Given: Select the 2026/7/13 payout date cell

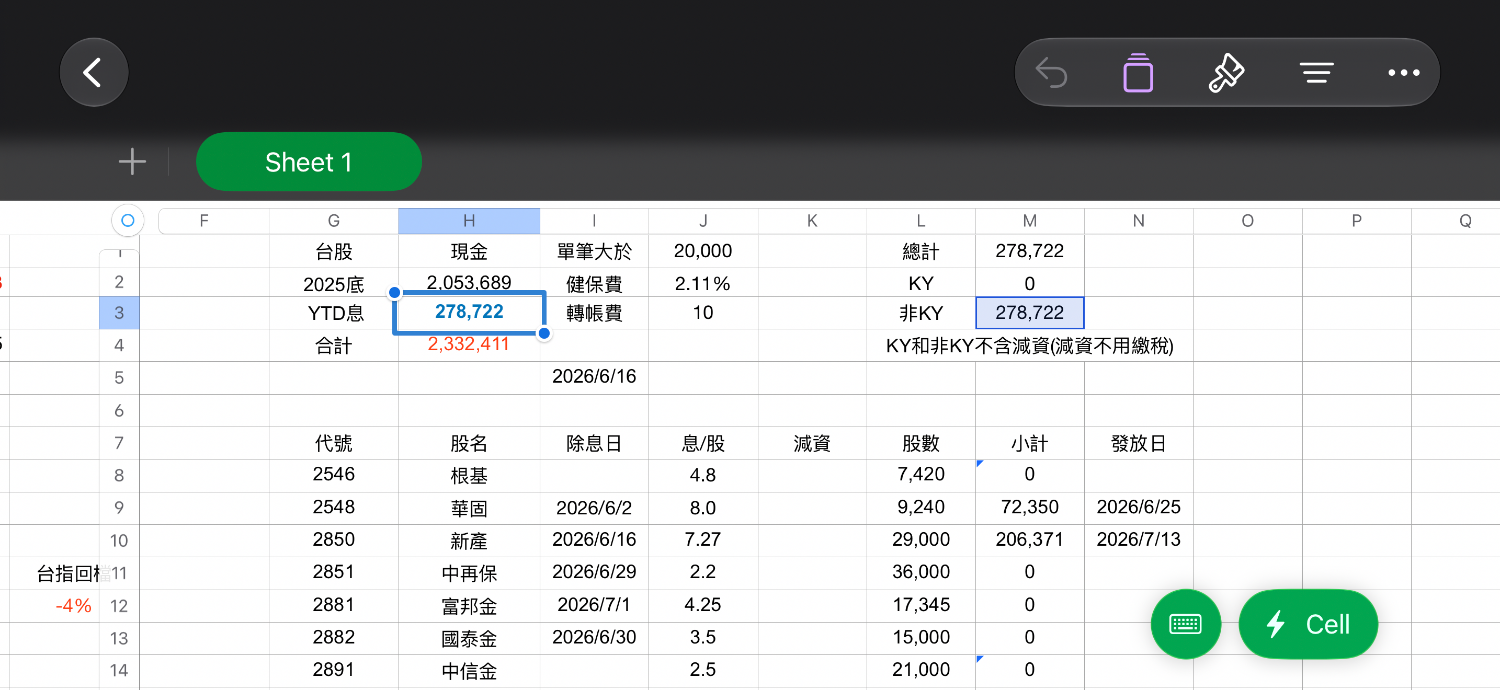Looking at the screenshot, I should point(1138,540).
